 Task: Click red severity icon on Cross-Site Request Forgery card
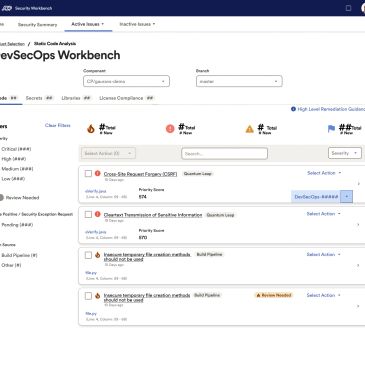coord(97,173)
